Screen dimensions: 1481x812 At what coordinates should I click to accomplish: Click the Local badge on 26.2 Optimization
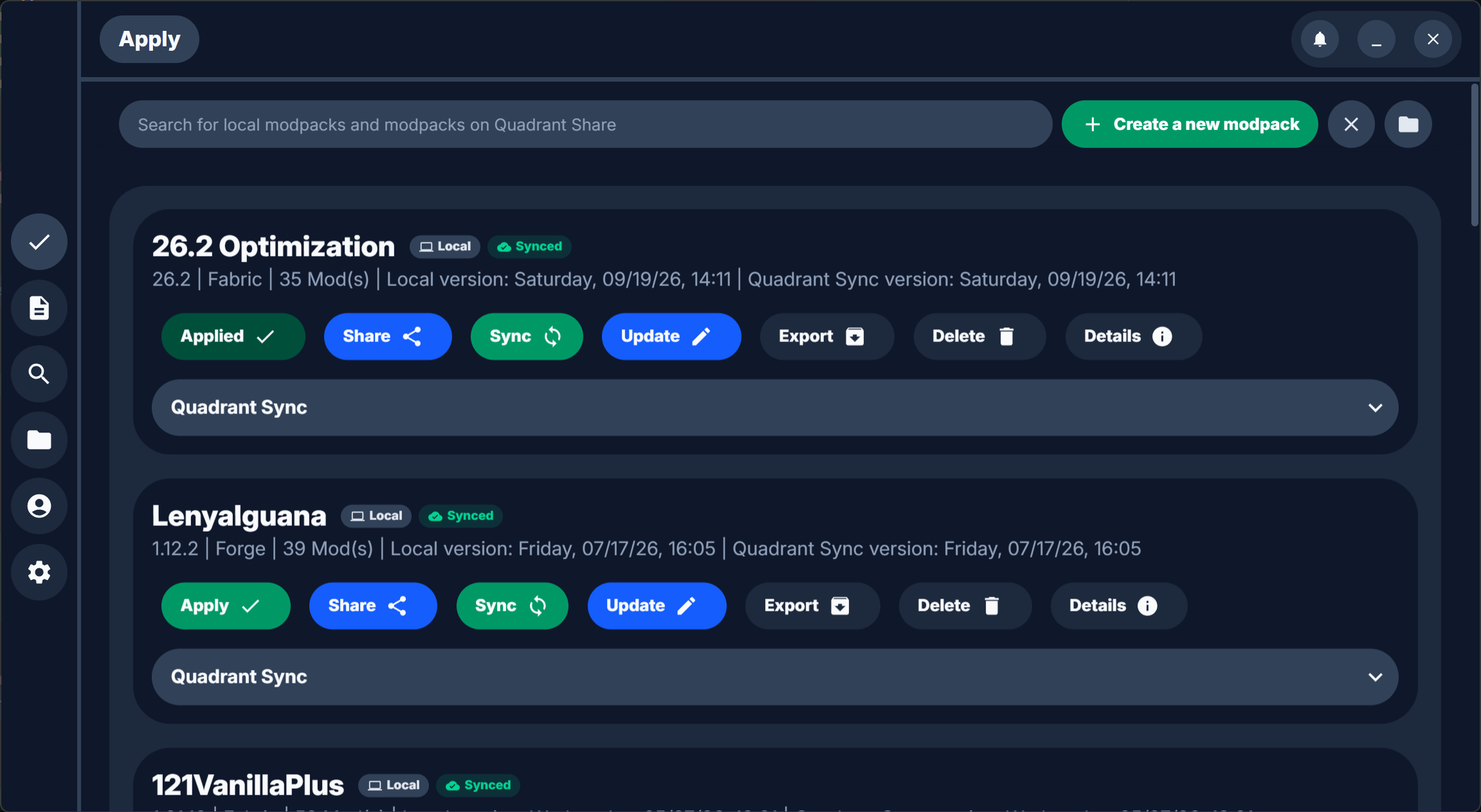click(445, 246)
